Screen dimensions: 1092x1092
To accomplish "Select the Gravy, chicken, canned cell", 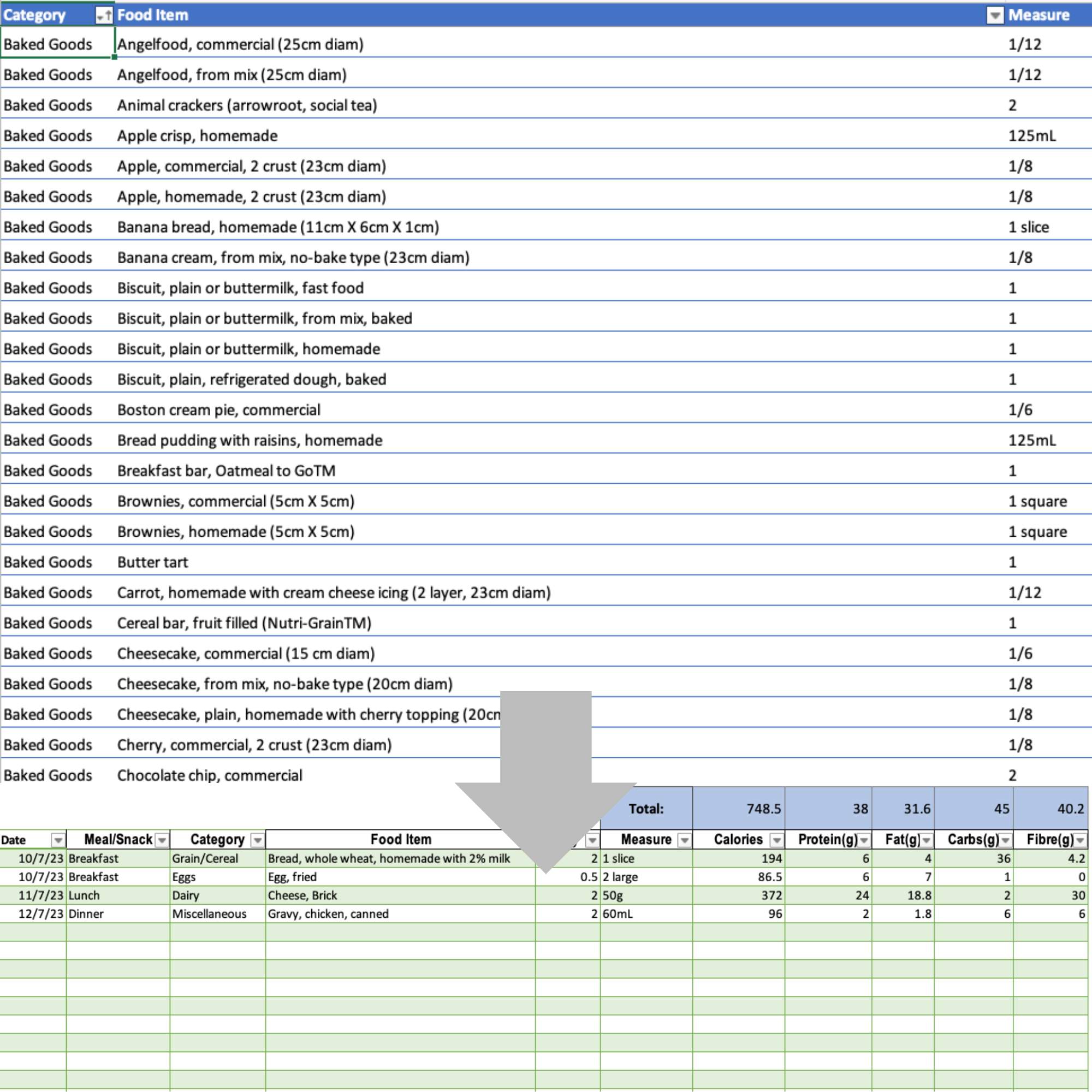I will tap(401, 914).
